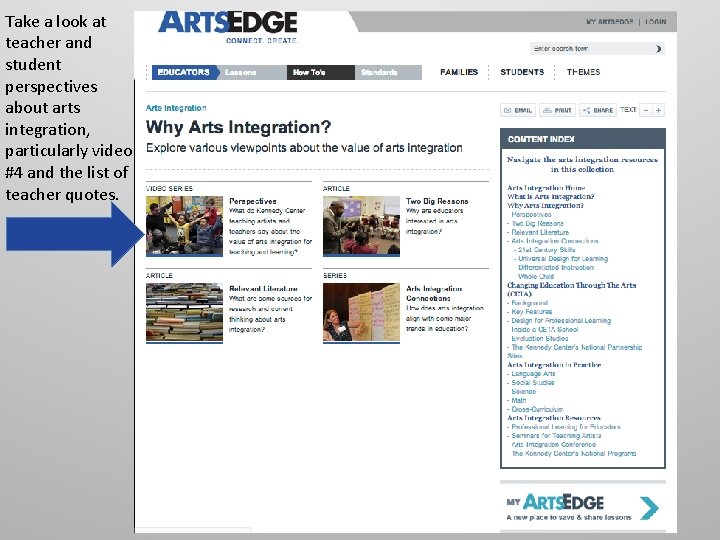Increase text size with plus button
The width and height of the screenshot is (720, 540).
coord(658,110)
